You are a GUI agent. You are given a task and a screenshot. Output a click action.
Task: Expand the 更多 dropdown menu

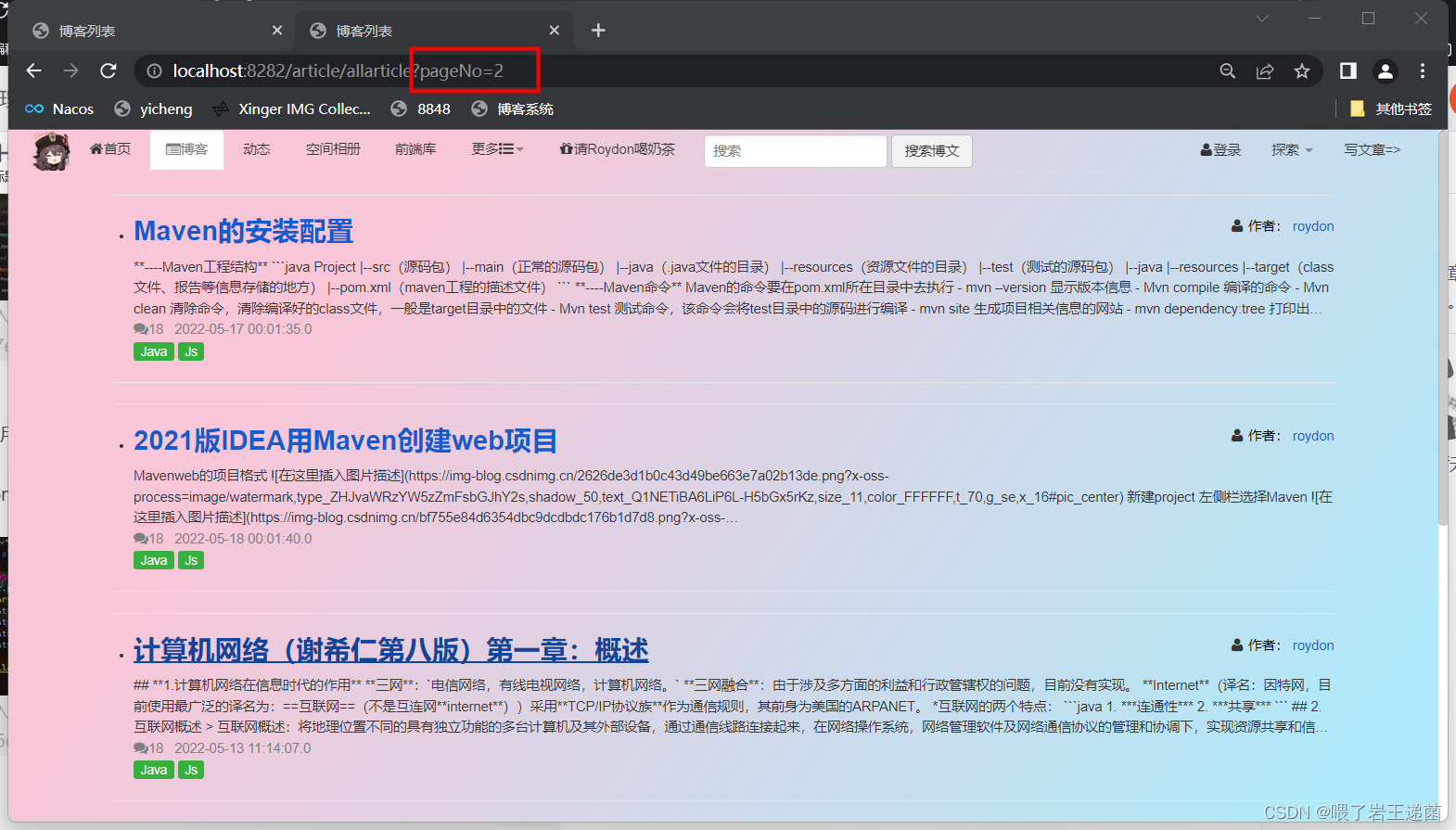tap(498, 149)
